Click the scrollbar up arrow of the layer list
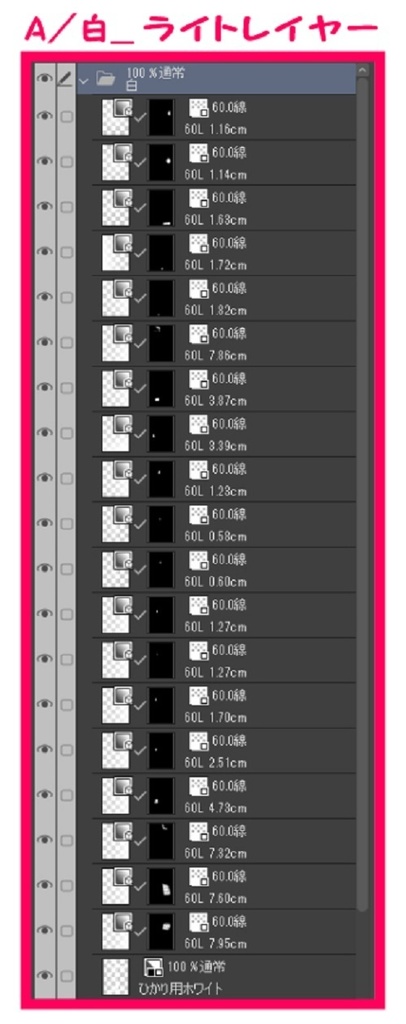The width and height of the screenshot is (406, 1024). (x=362, y=71)
